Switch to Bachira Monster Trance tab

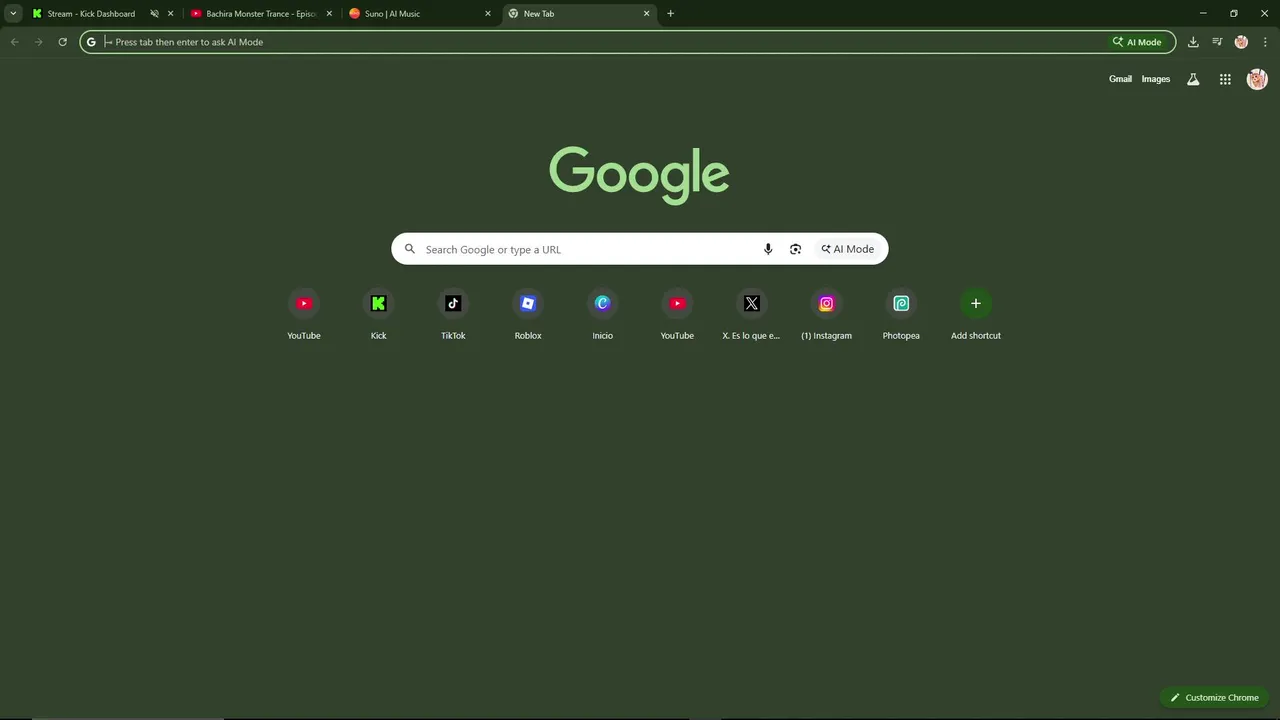(260, 14)
